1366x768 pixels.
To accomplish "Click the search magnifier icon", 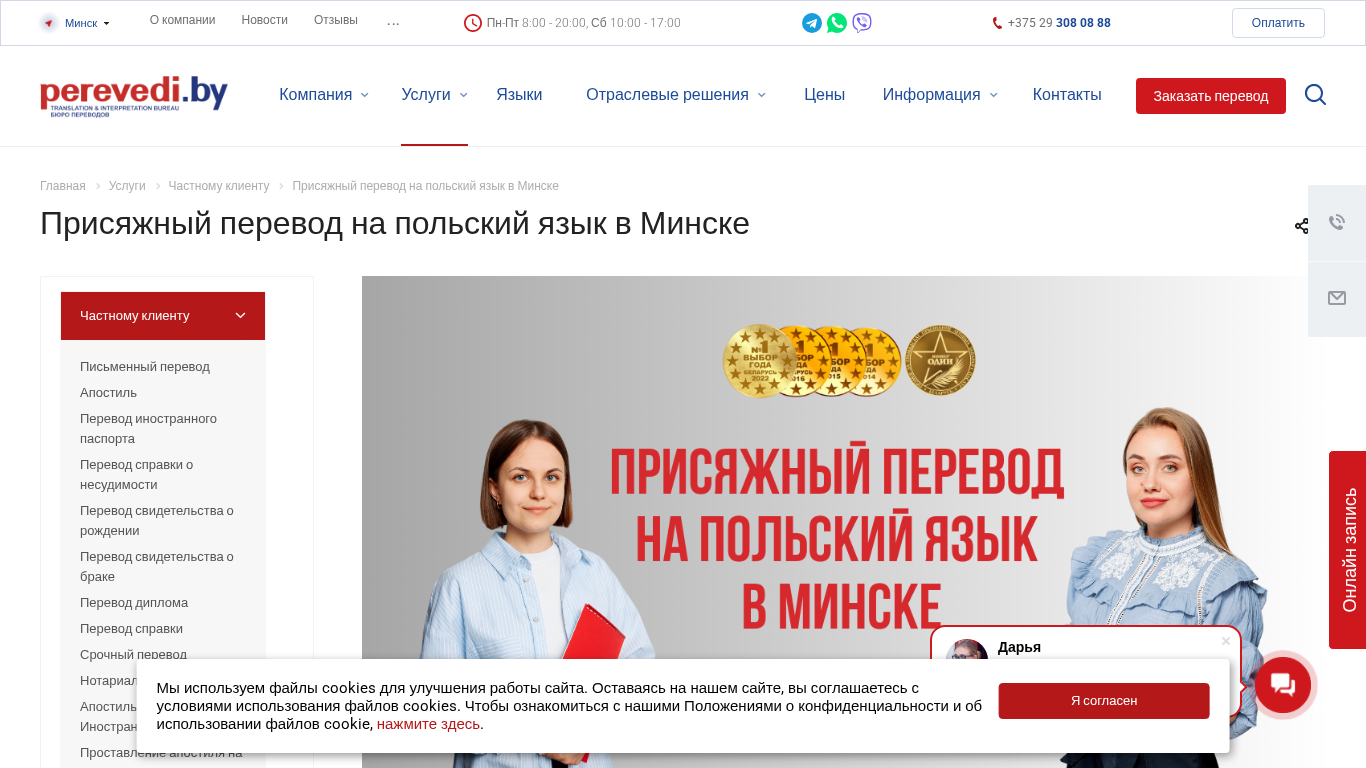I will [x=1315, y=95].
